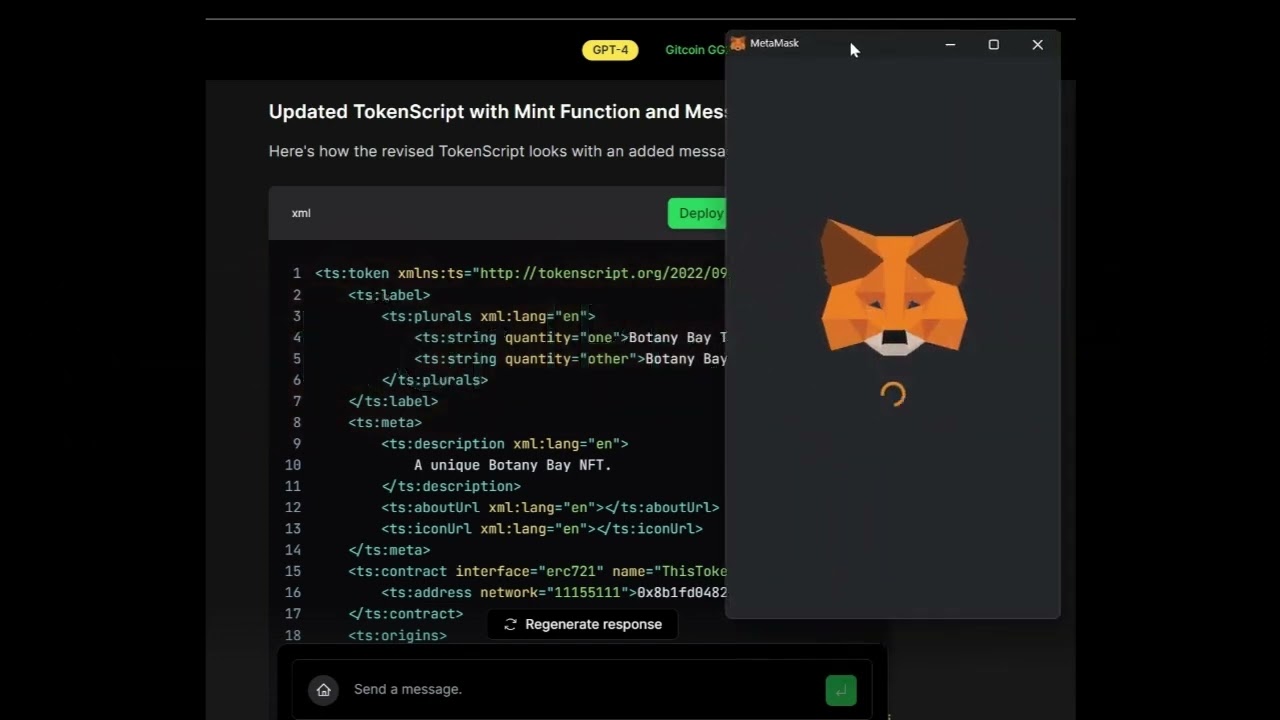Viewport: 1280px width, 720px height.
Task: Click the opening <ts:label> tag on line 2
Action: [389, 295]
